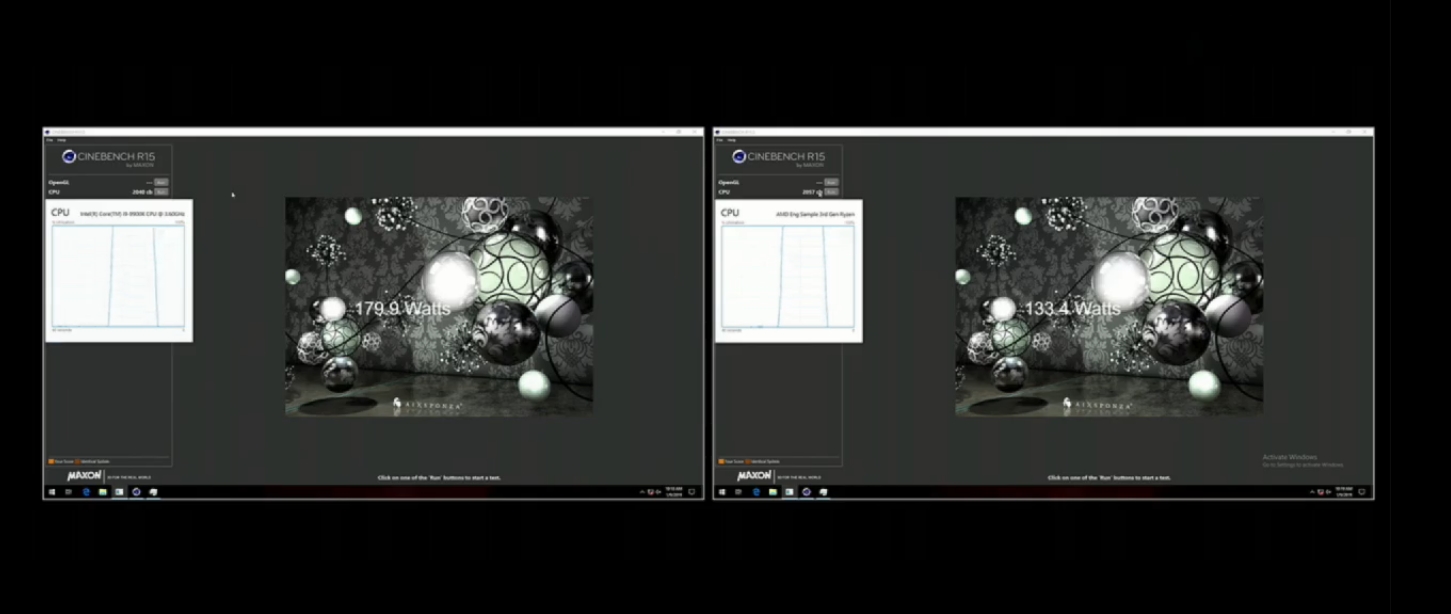Screen dimensions: 1451x614
Task: Click the OpenGL label in left window
Action: click(x=59, y=183)
